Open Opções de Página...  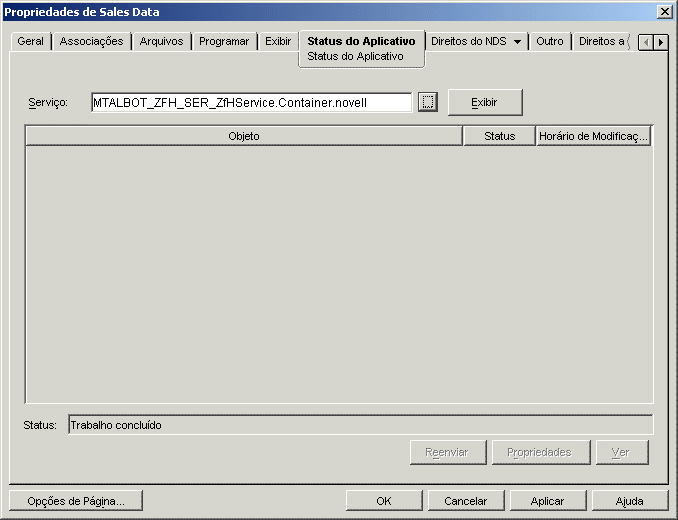coord(76,501)
